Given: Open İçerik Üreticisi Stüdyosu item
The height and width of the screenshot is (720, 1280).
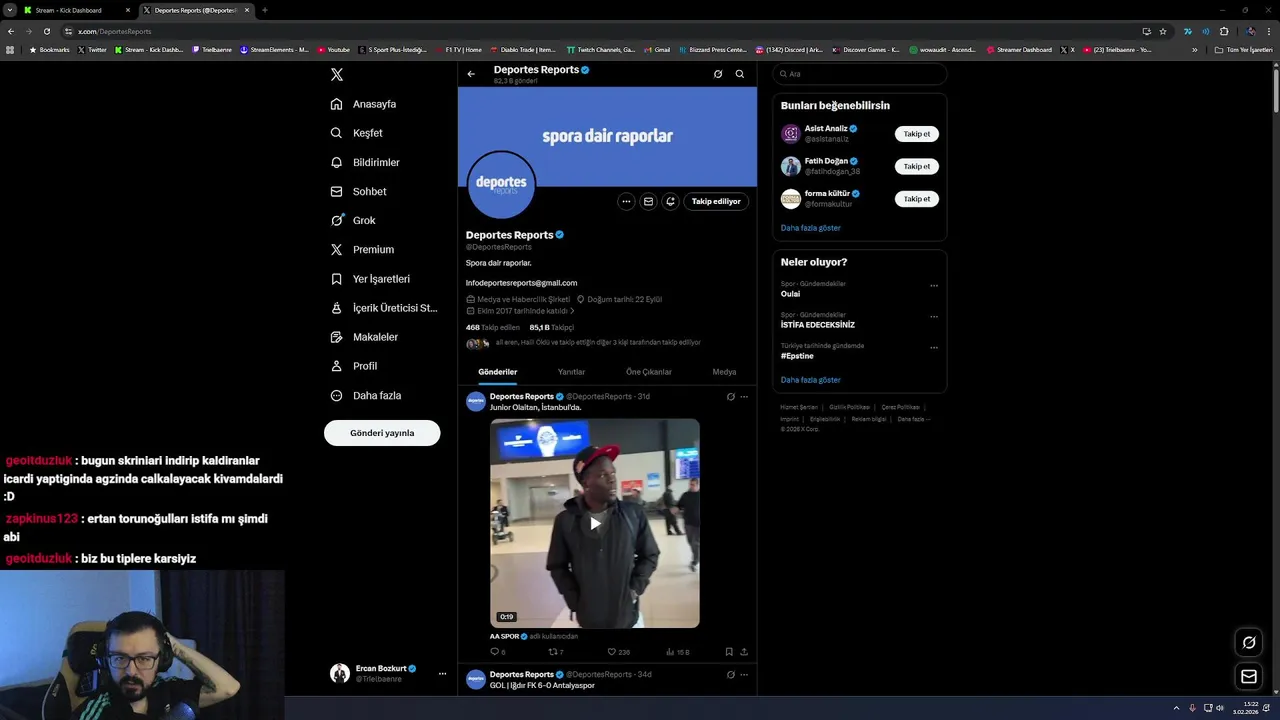Looking at the screenshot, I should pyautogui.click(x=384, y=308).
